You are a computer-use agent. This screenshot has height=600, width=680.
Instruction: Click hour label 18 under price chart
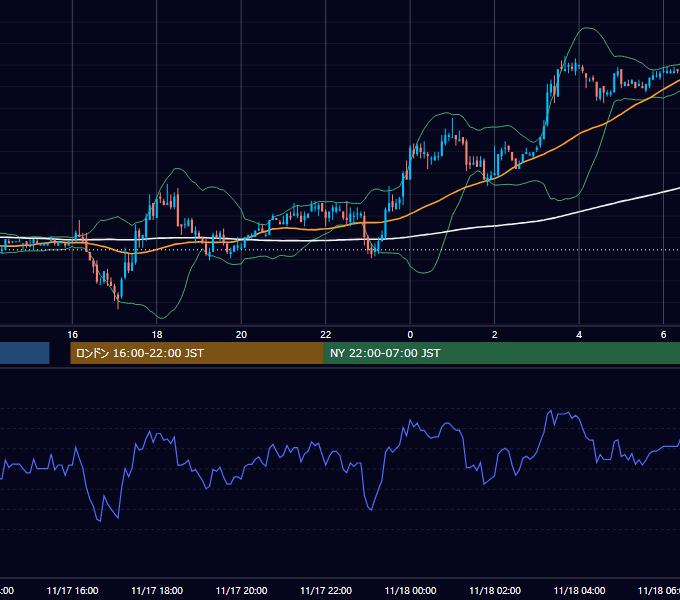157,335
